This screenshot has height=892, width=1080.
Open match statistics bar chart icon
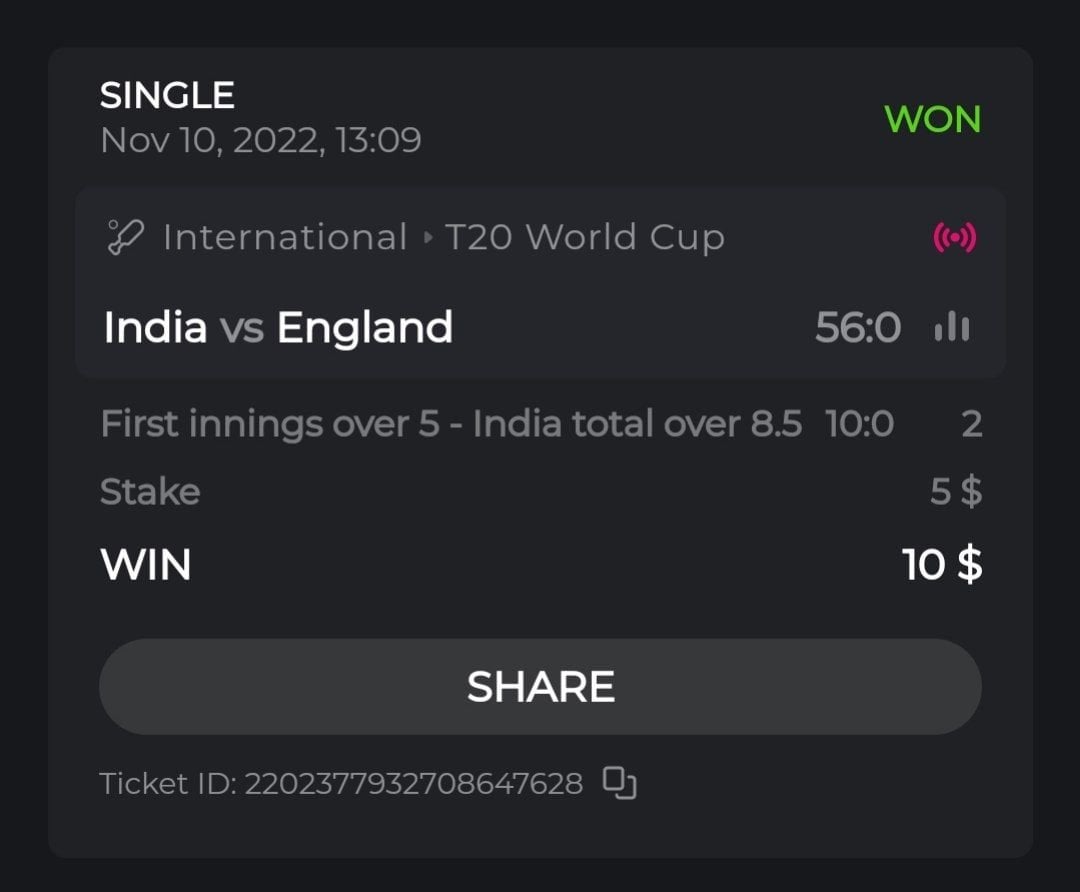(x=951, y=327)
